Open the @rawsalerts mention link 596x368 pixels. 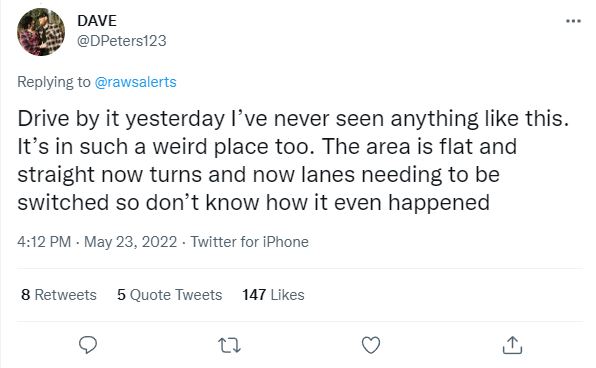135,82
